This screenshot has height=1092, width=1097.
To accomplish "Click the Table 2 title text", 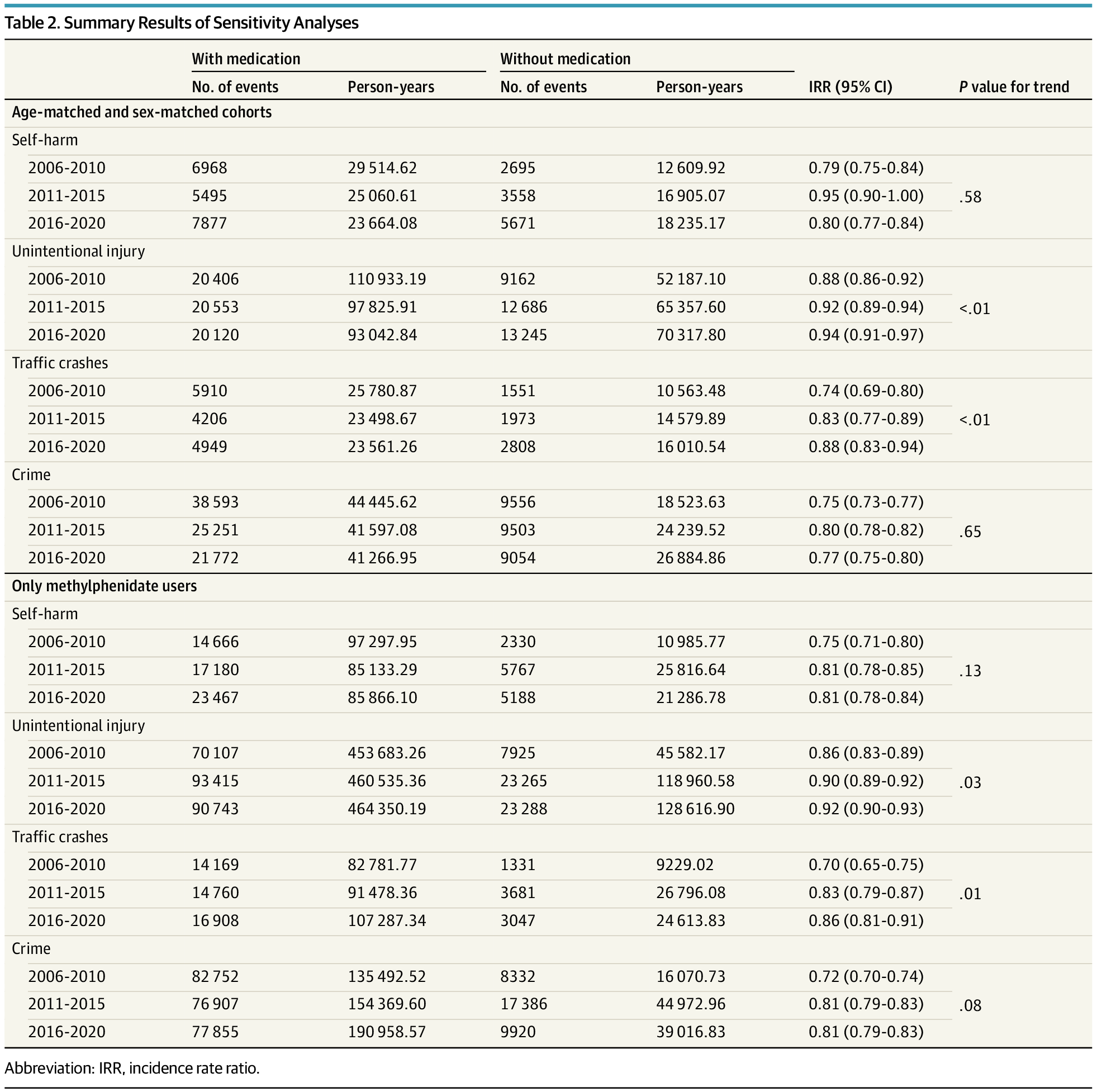I will click(182, 23).
